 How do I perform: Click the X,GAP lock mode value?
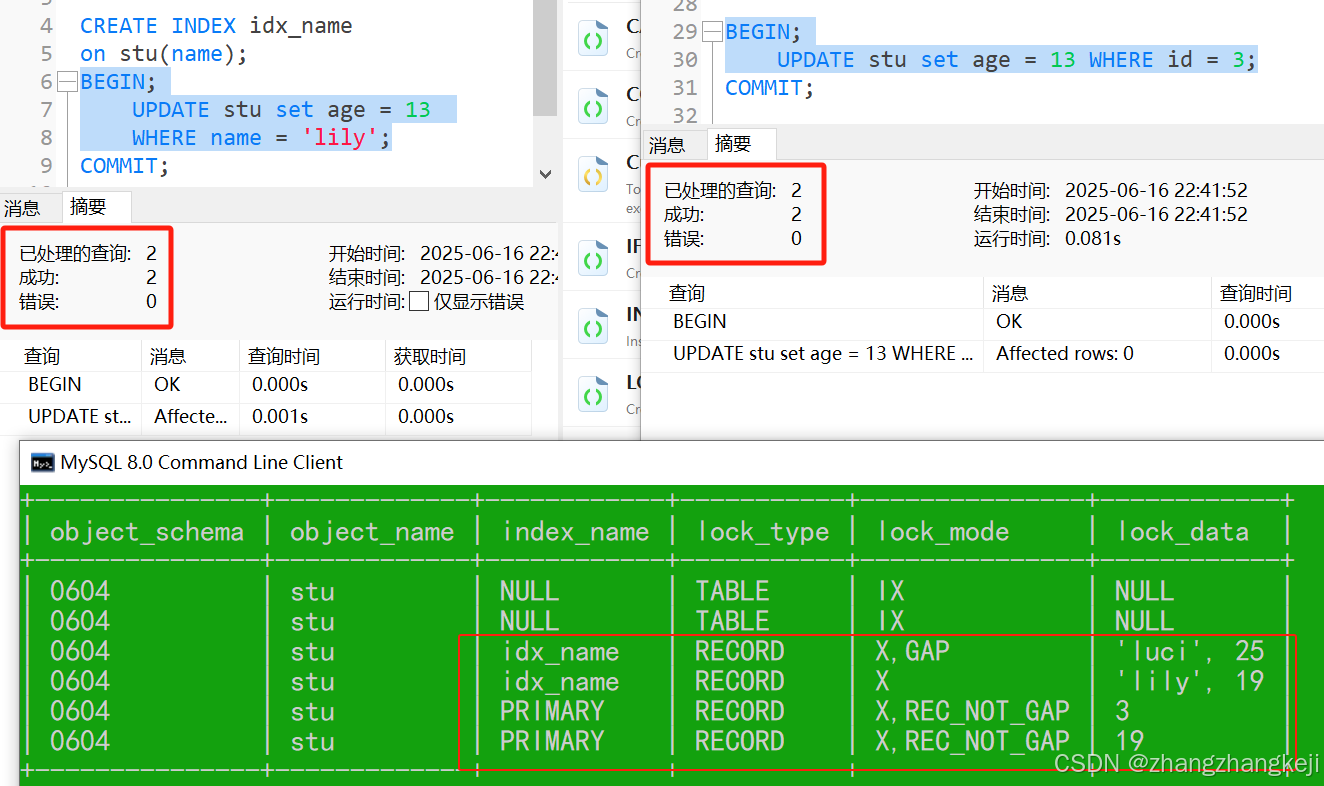pos(913,651)
